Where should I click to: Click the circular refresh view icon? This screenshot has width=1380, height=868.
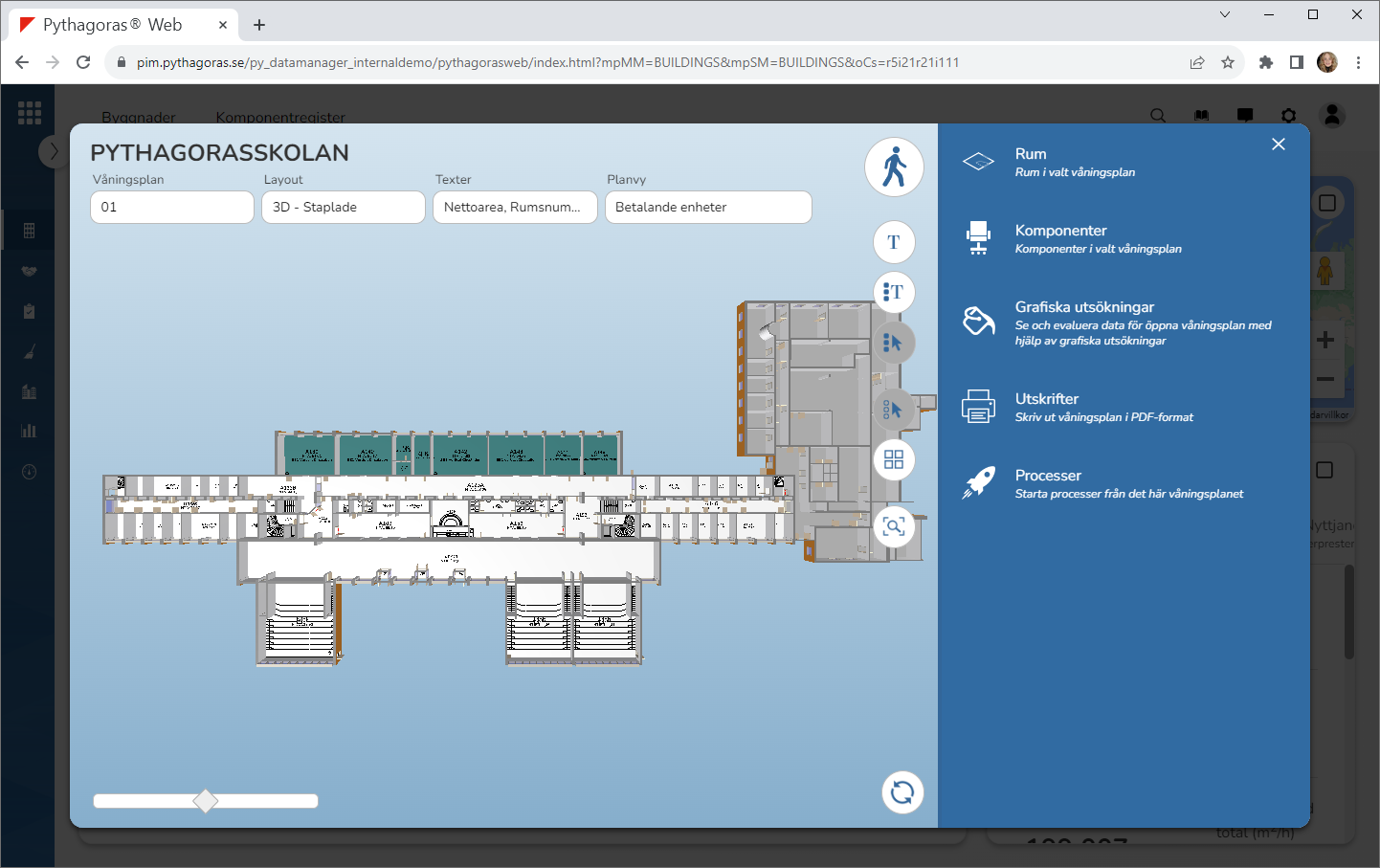coord(901,792)
